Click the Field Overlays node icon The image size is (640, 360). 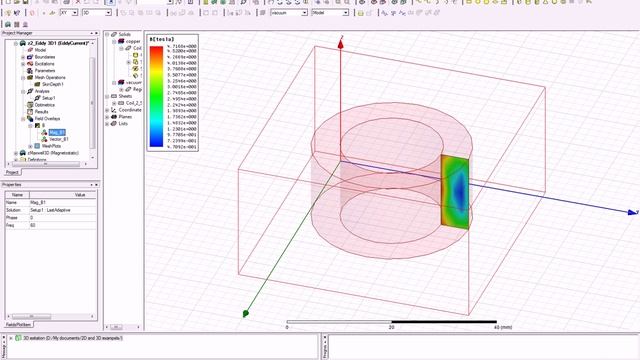(x=30, y=118)
